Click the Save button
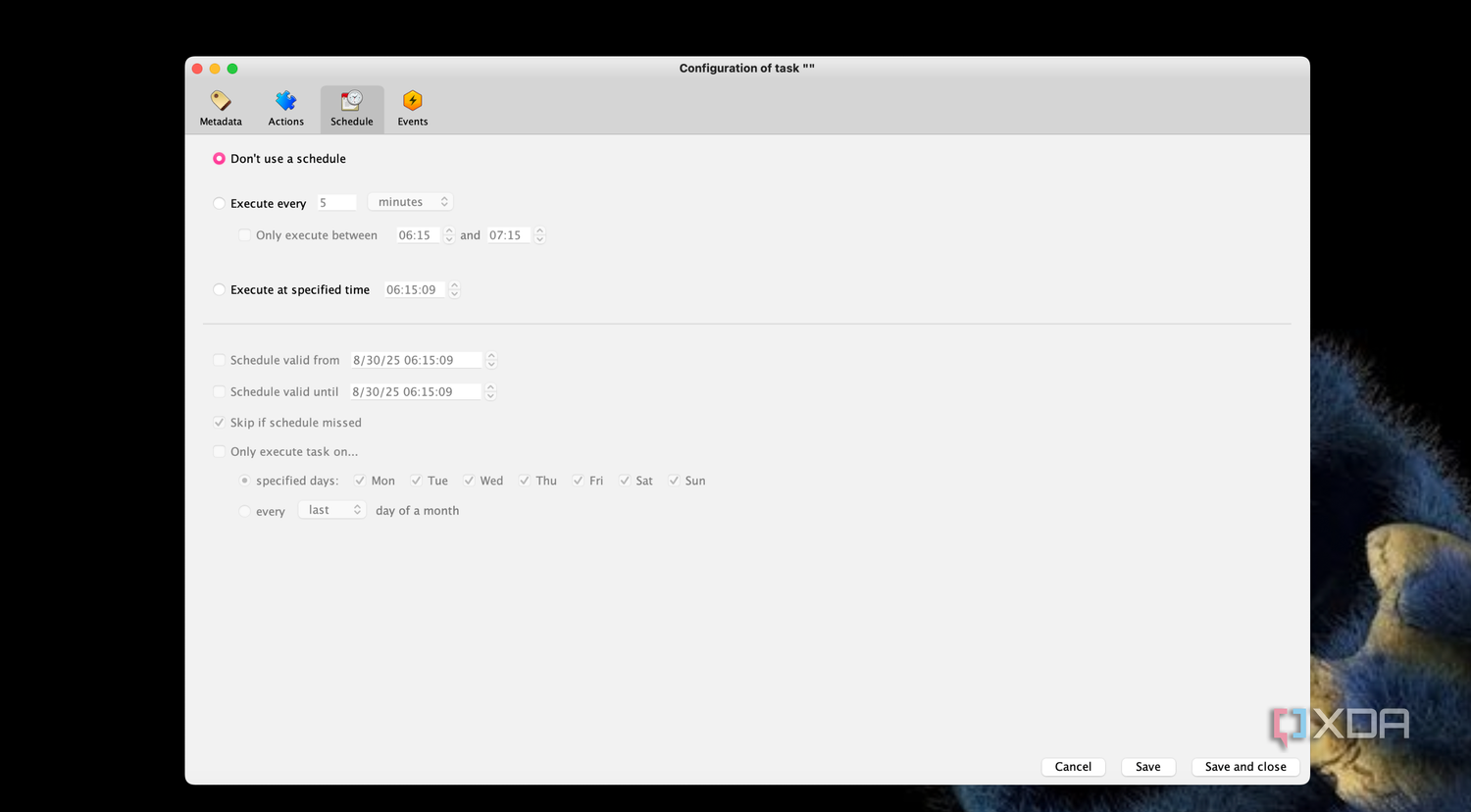This screenshot has height=812, width=1471. coord(1148,767)
